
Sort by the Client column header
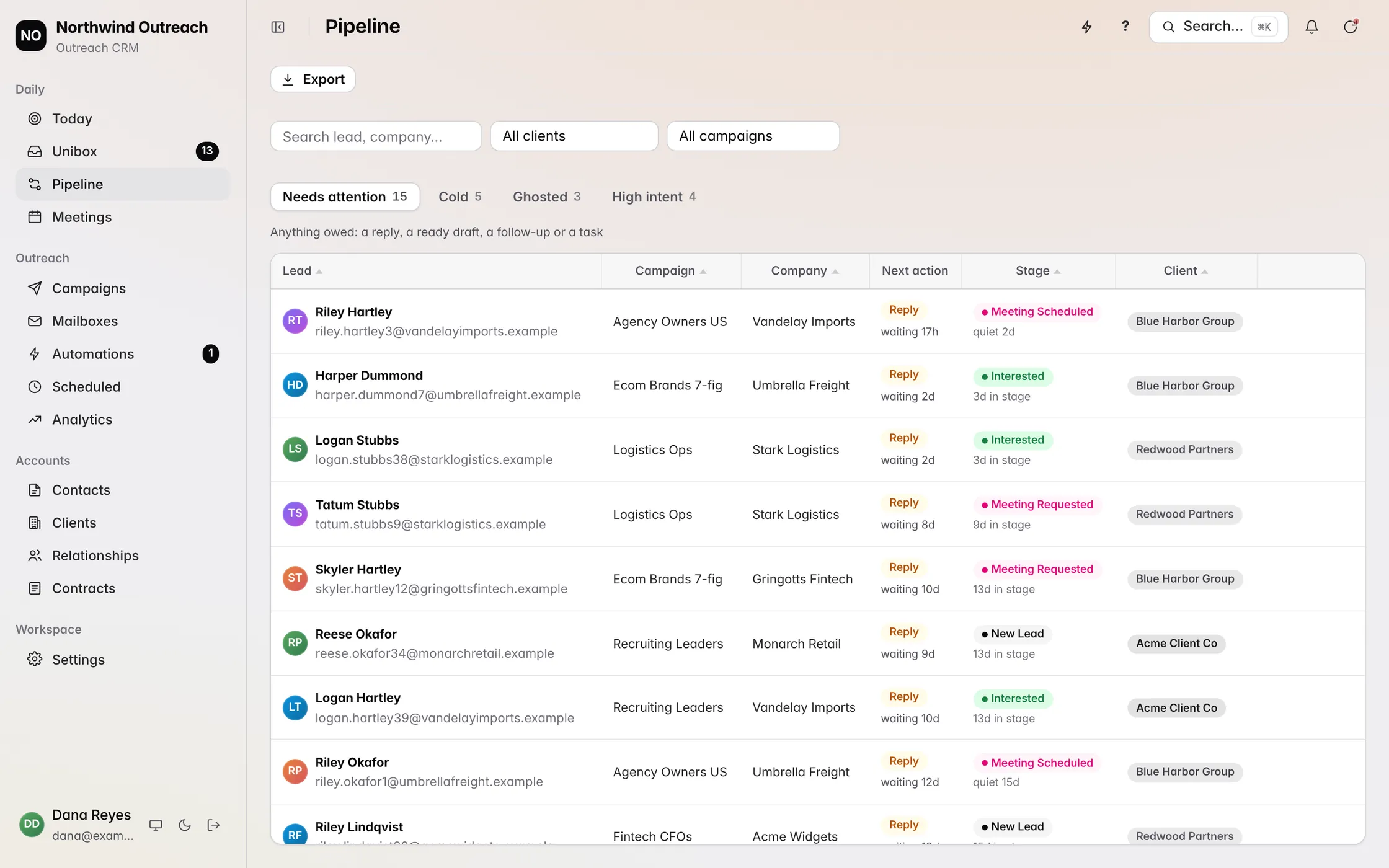[x=1185, y=271]
